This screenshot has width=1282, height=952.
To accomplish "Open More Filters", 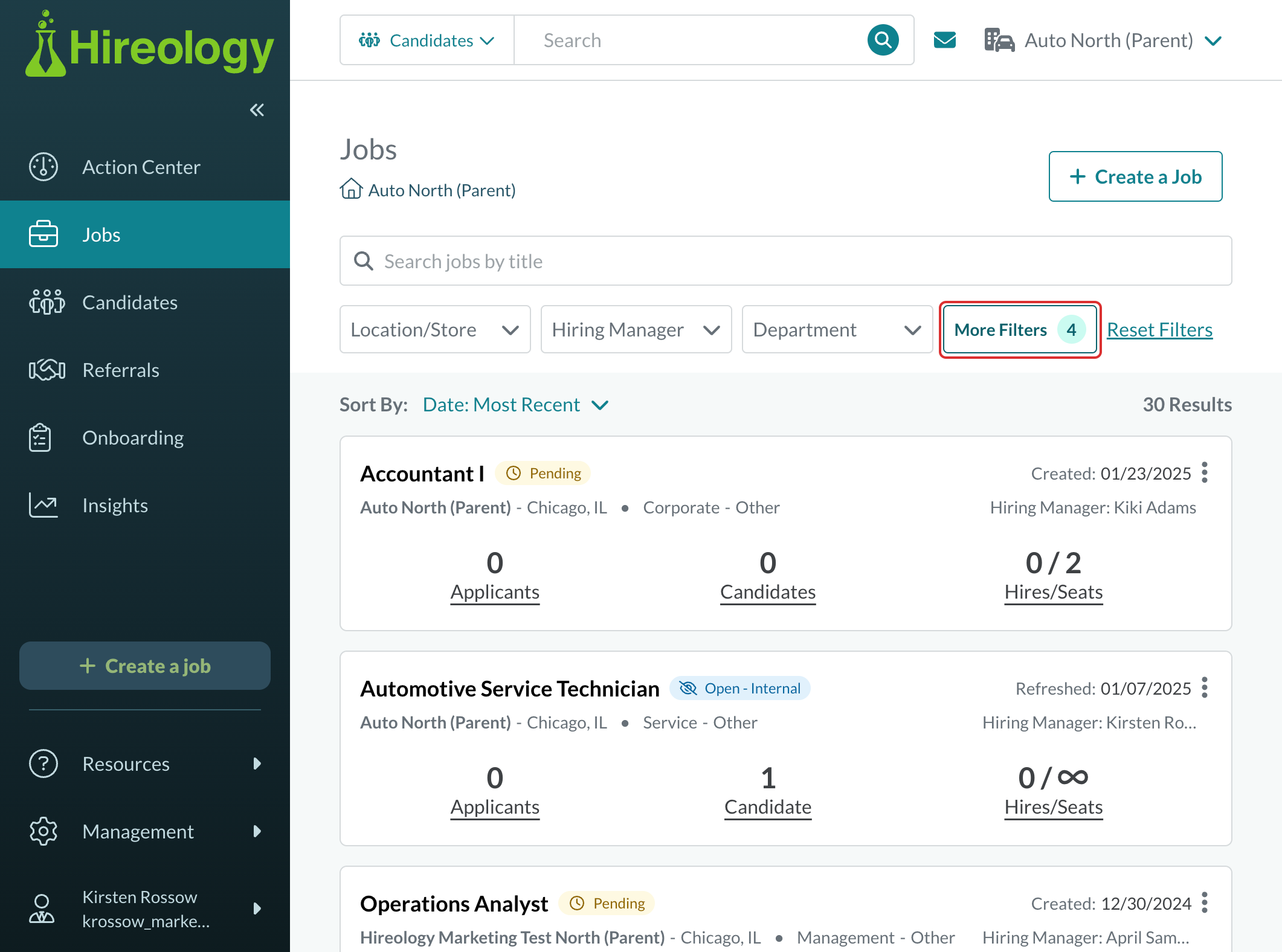I will tap(1020, 329).
